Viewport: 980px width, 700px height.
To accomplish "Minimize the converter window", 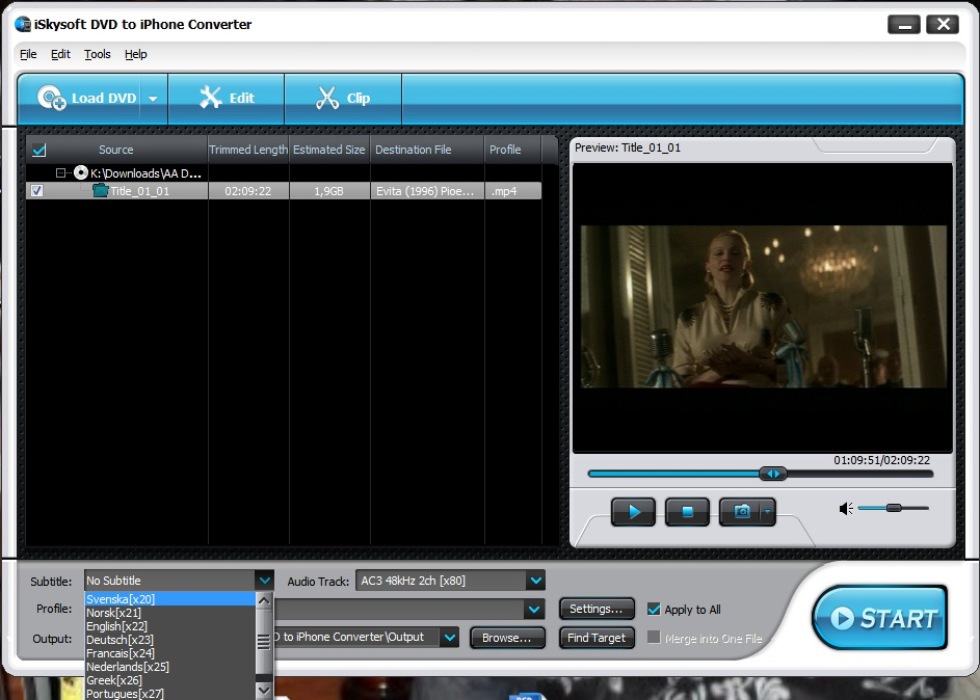I will (x=904, y=25).
